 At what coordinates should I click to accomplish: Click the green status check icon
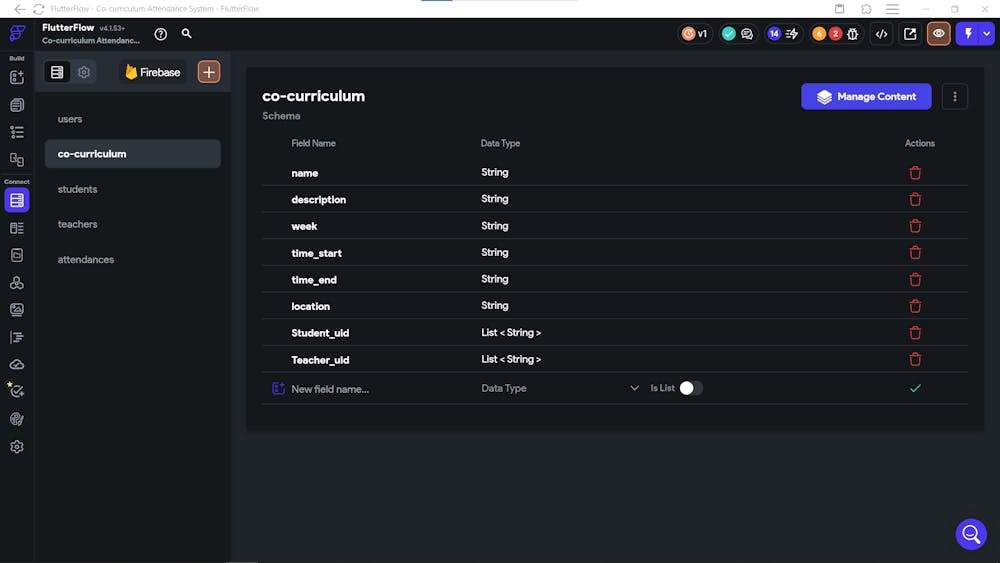(728, 34)
